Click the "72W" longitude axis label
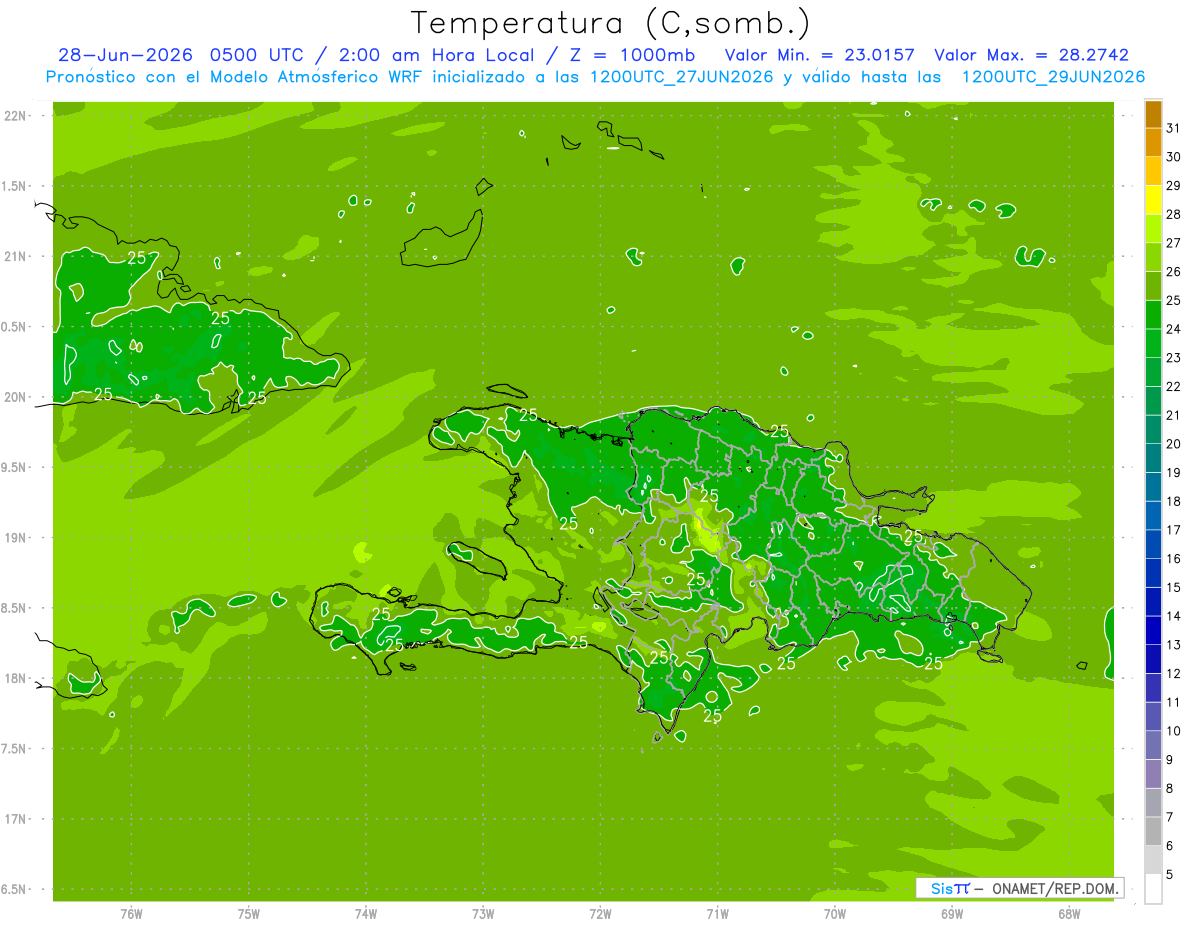Image resolution: width=1200 pixels, height=927 pixels. click(600, 914)
